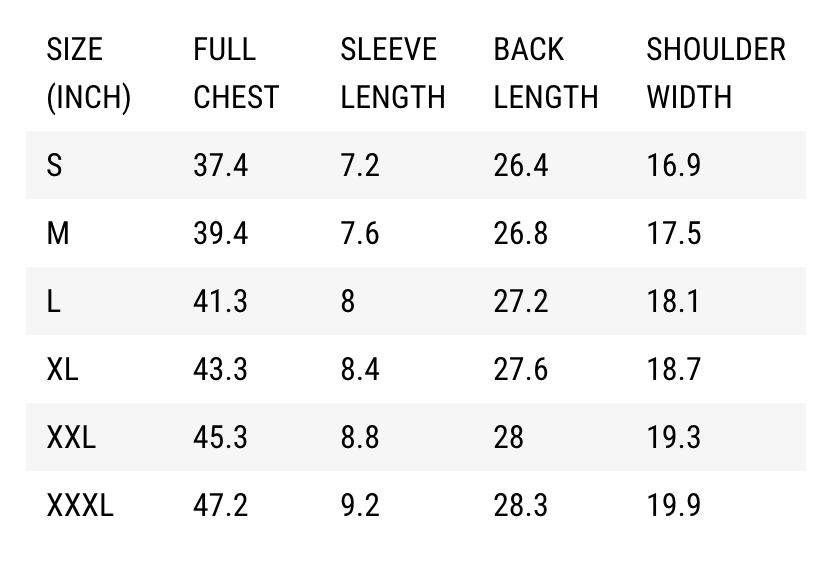Click shoulder width value 19.9
This screenshot has width=836, height=566.
(674, 505)
